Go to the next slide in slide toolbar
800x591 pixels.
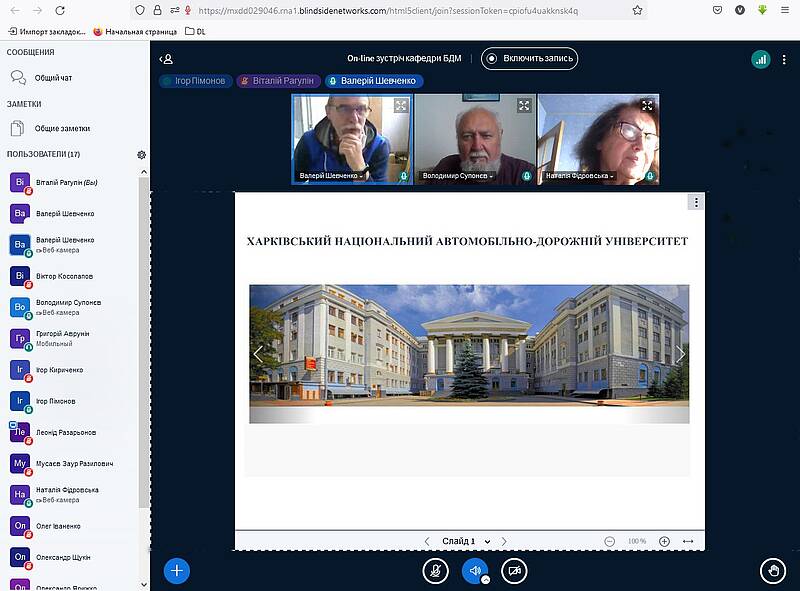[504, 541]
